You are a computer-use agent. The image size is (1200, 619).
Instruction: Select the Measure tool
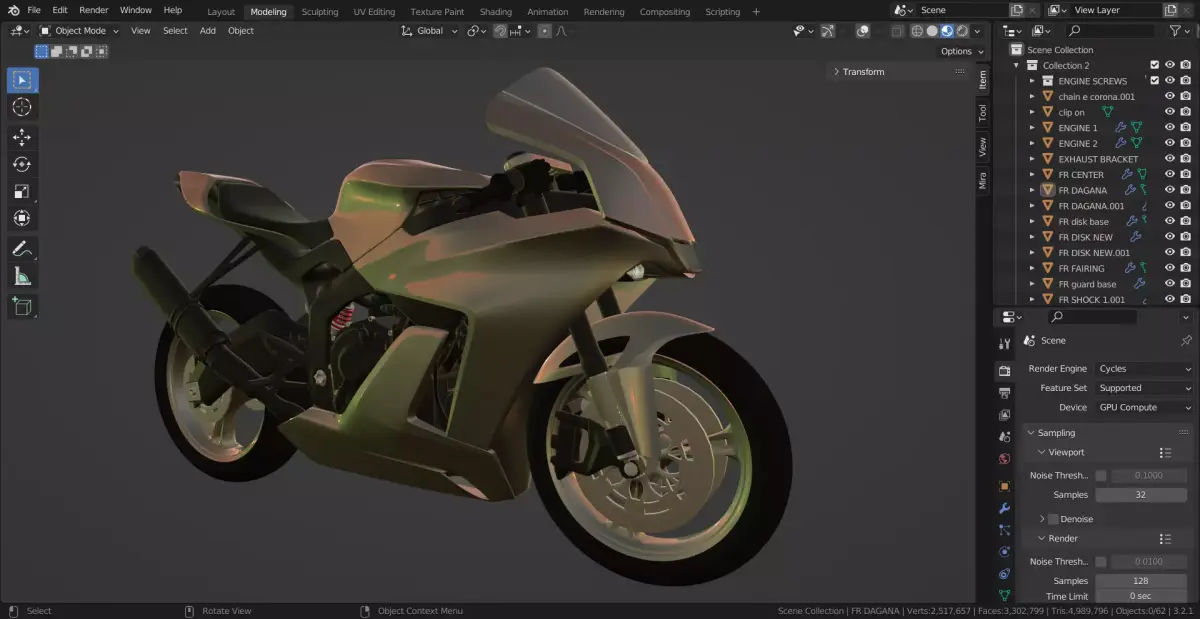(22, 276)
